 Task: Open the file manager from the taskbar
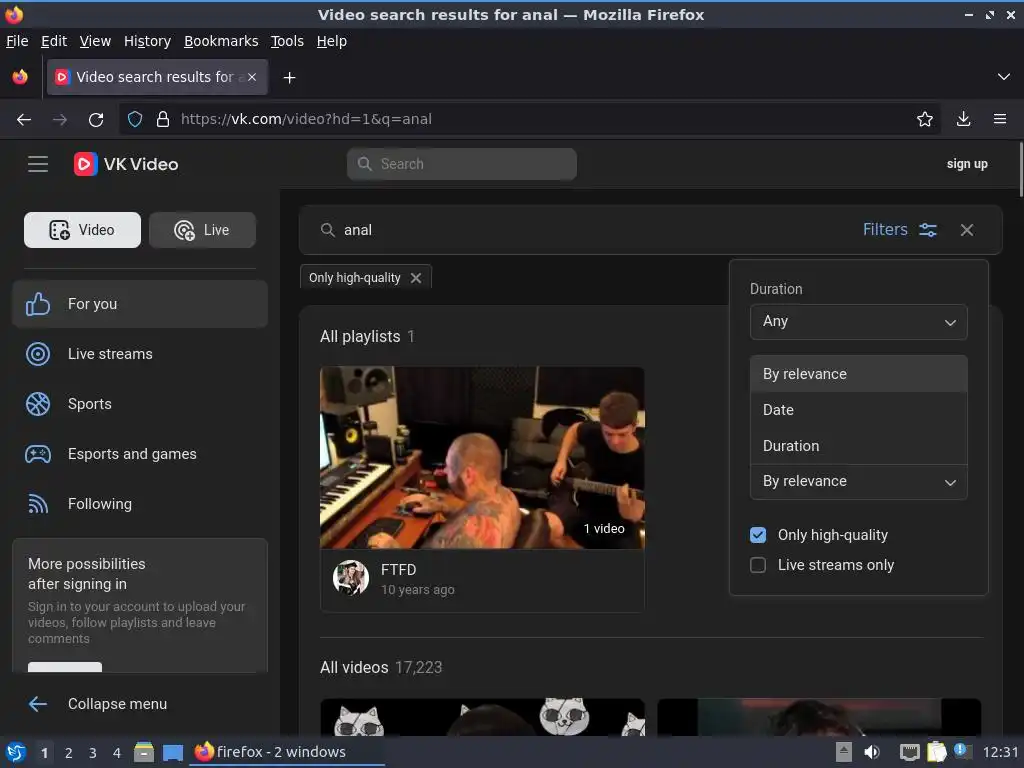pyautogui.click(x=144, y=752)
